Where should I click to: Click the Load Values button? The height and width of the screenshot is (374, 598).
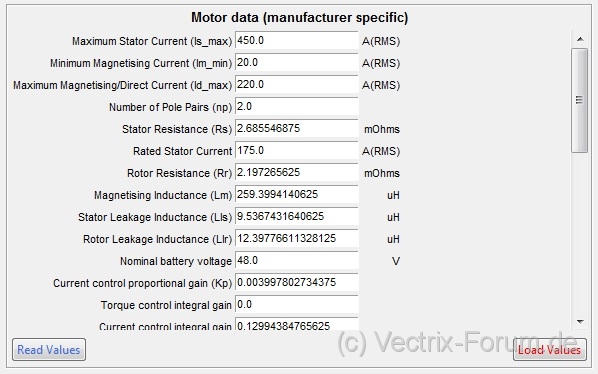pyautogui.click(x=550, y=350)
